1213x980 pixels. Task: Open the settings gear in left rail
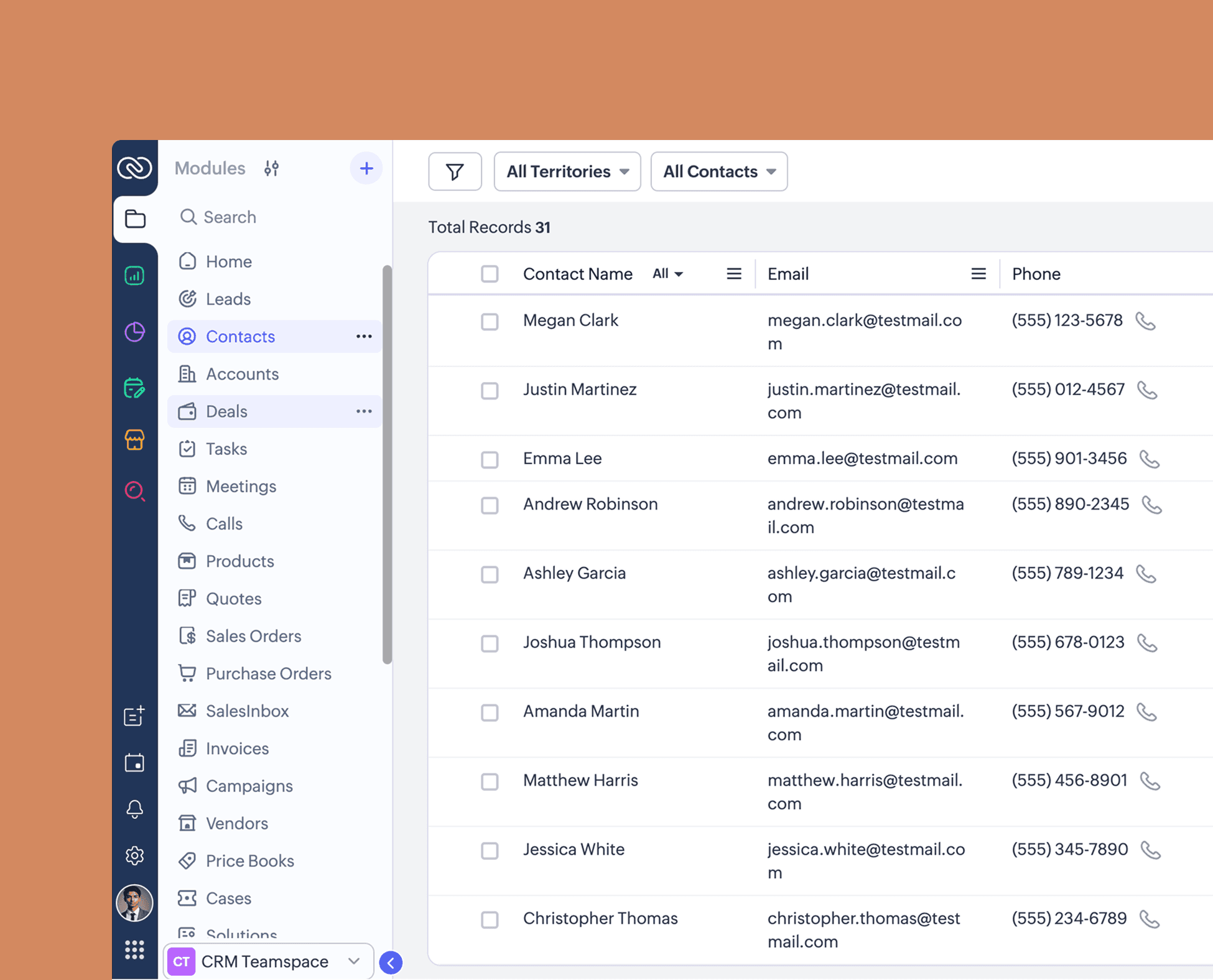point(134,856)
